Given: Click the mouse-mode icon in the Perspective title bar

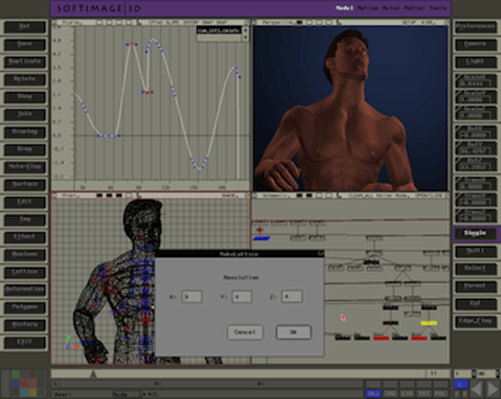Looking at the screenshot, I should coord(339,22).
